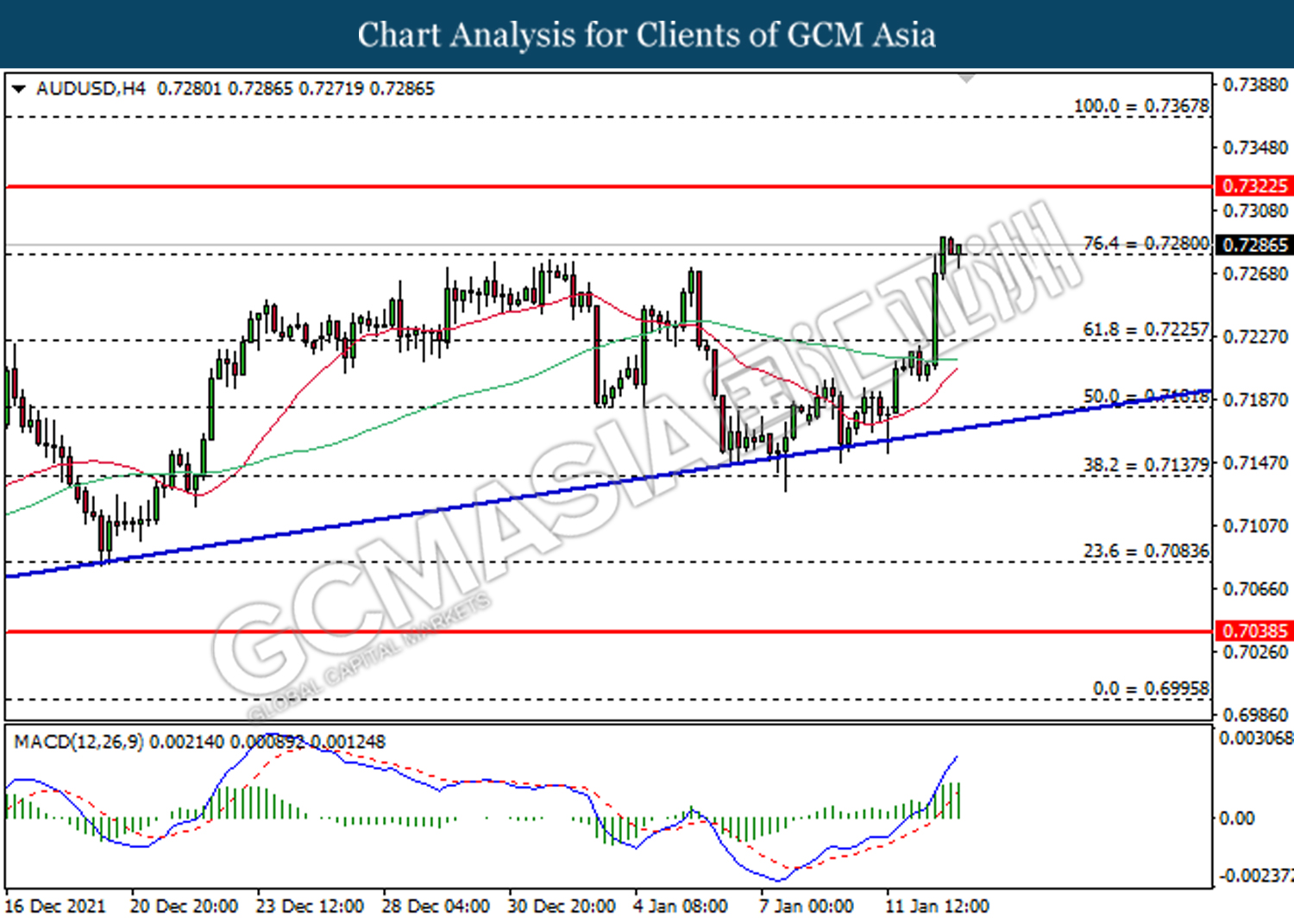Screen dimensions: 1294x924
Task: Select the 7 Jan 00:00 time label
Action: point(807,907)
